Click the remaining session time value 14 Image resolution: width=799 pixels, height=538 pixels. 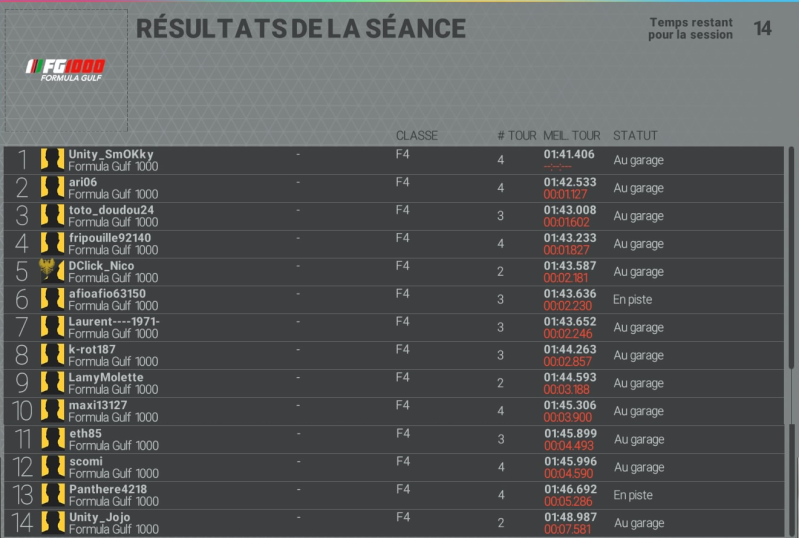point(762,29)
